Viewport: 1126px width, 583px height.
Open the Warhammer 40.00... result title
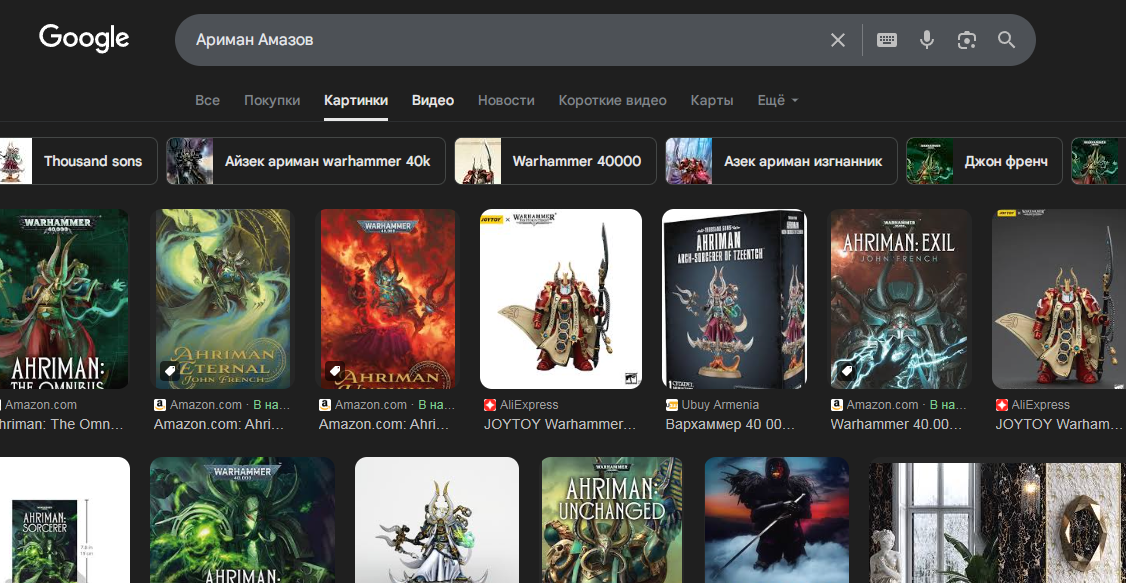point(896,424)
